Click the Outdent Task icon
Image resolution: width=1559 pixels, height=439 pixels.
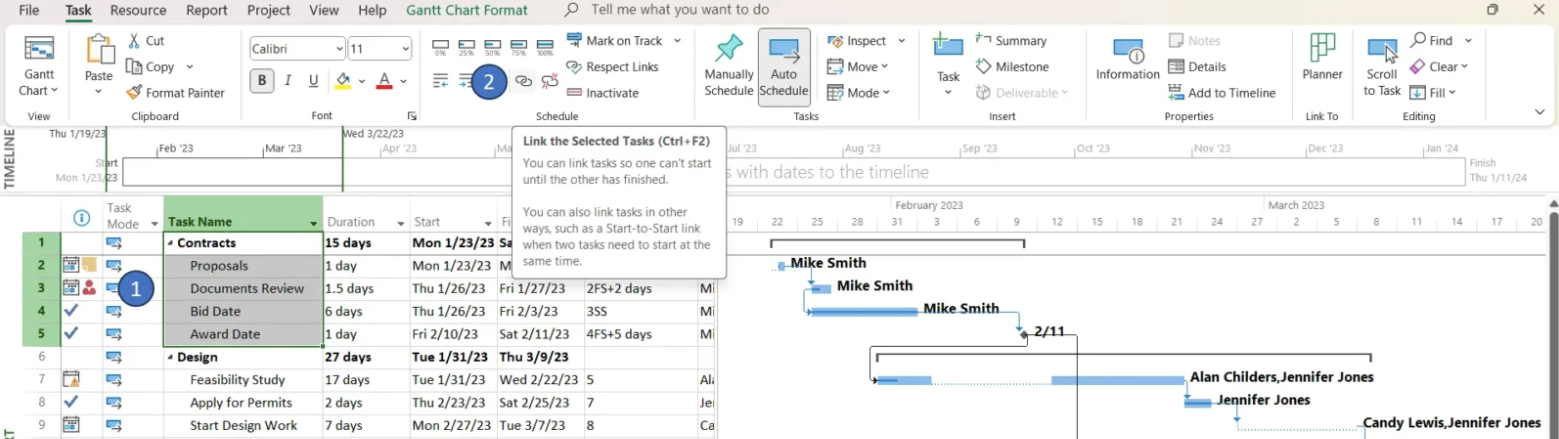point(441,81)
